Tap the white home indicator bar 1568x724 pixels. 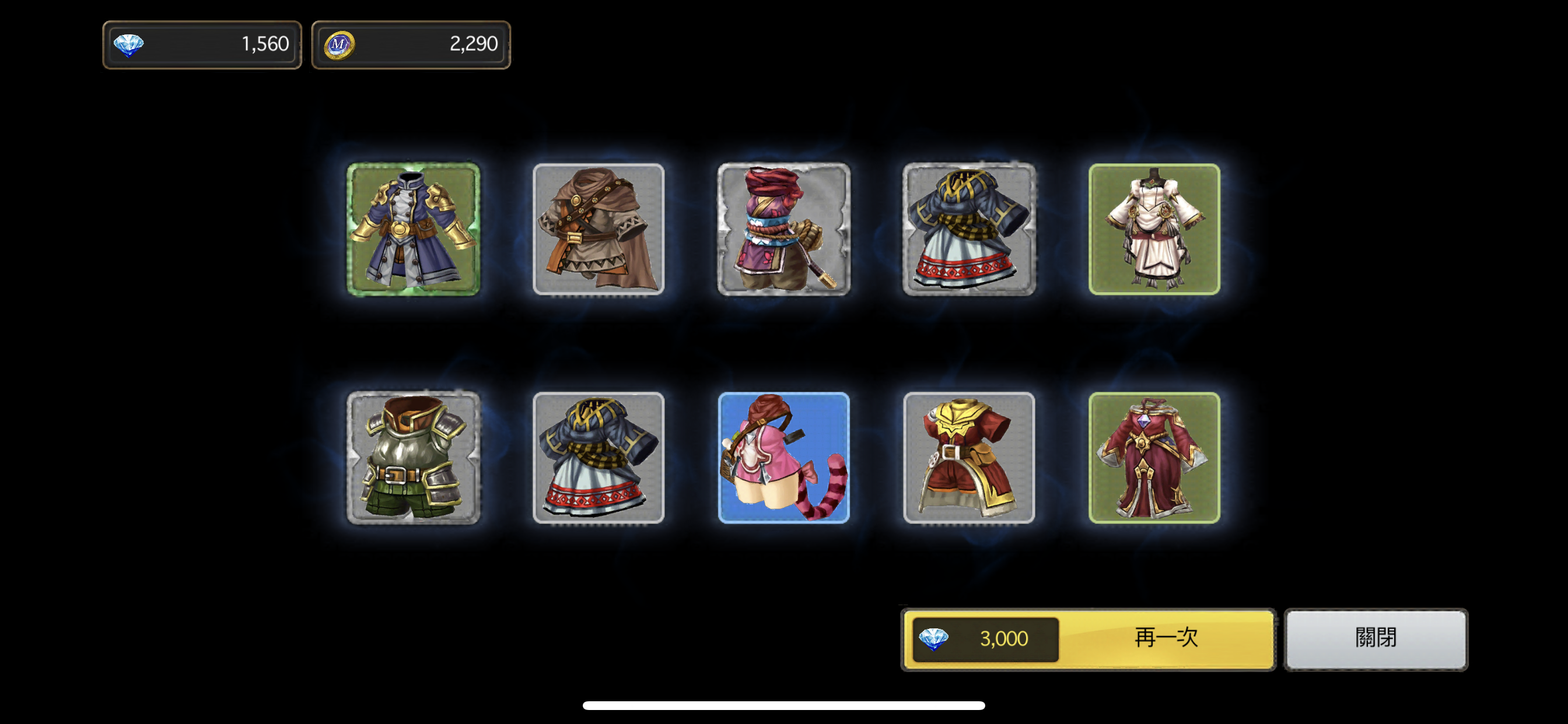coord(784,705)
